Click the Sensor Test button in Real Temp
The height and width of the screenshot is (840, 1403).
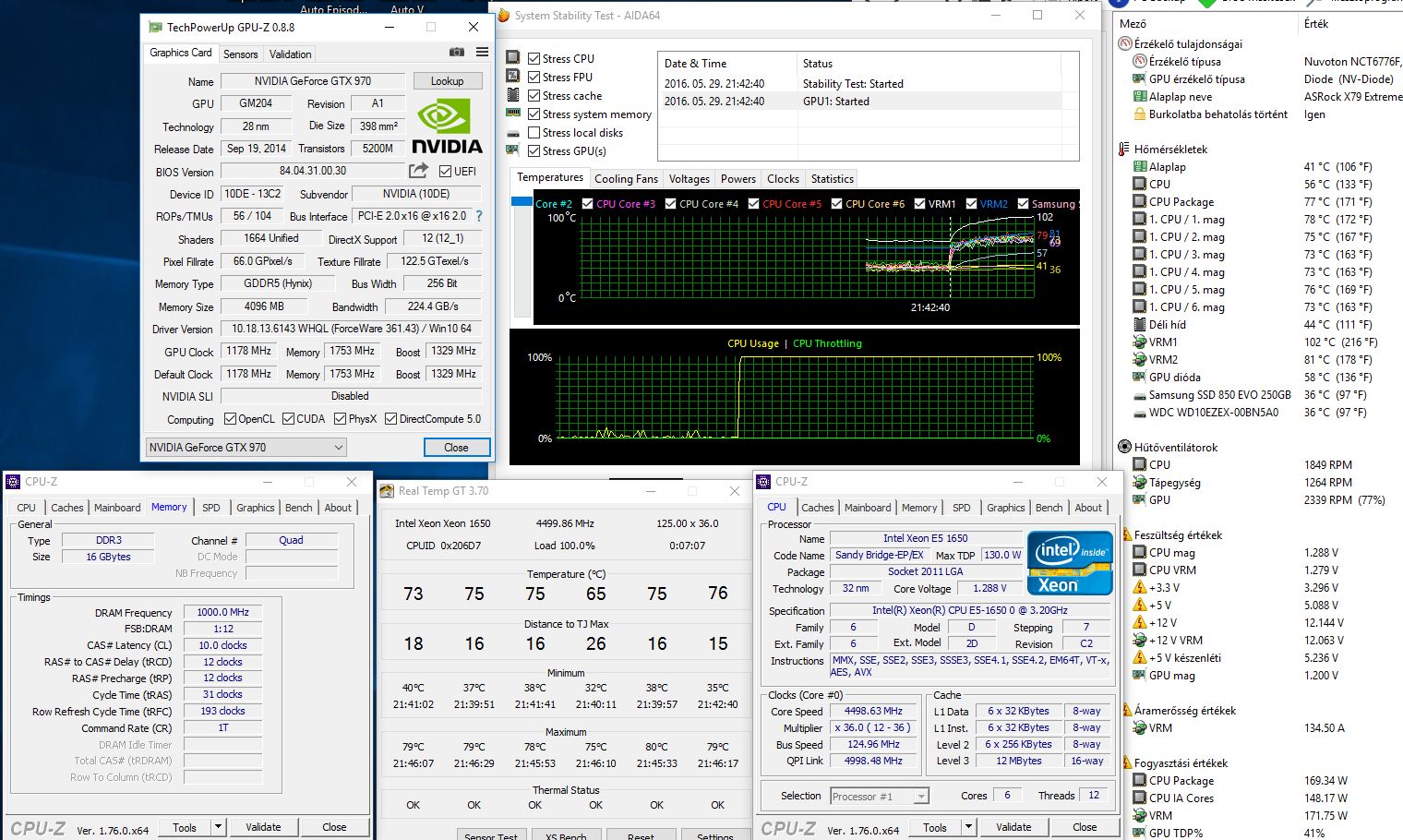pos(491,835)
